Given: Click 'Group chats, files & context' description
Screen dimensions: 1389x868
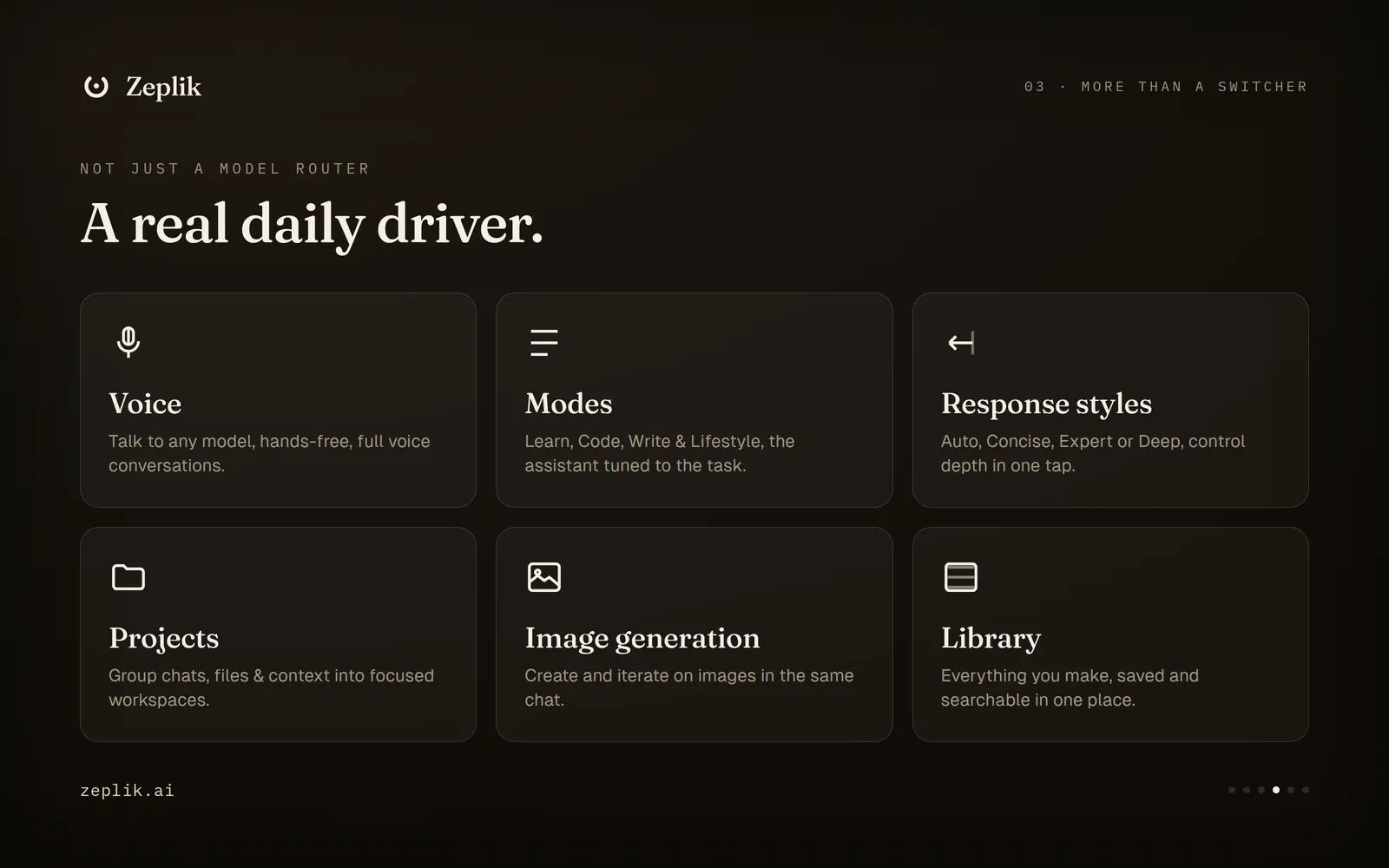Looking at the screenshot, I should [x=271, y=687].
